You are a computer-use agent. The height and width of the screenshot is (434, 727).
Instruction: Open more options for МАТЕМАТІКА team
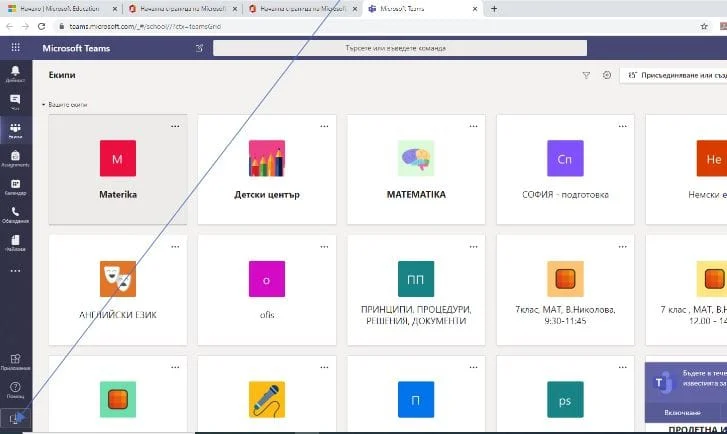(x=473, y=126)
